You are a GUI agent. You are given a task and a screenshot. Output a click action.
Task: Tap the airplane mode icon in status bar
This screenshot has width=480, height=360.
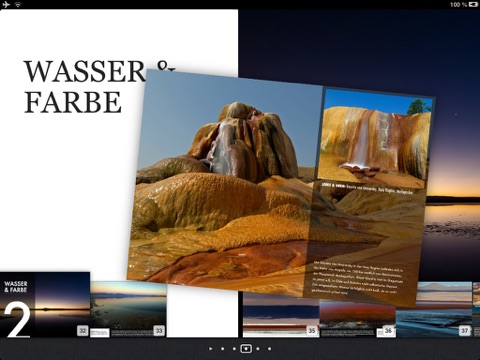[x=6, y=5]
